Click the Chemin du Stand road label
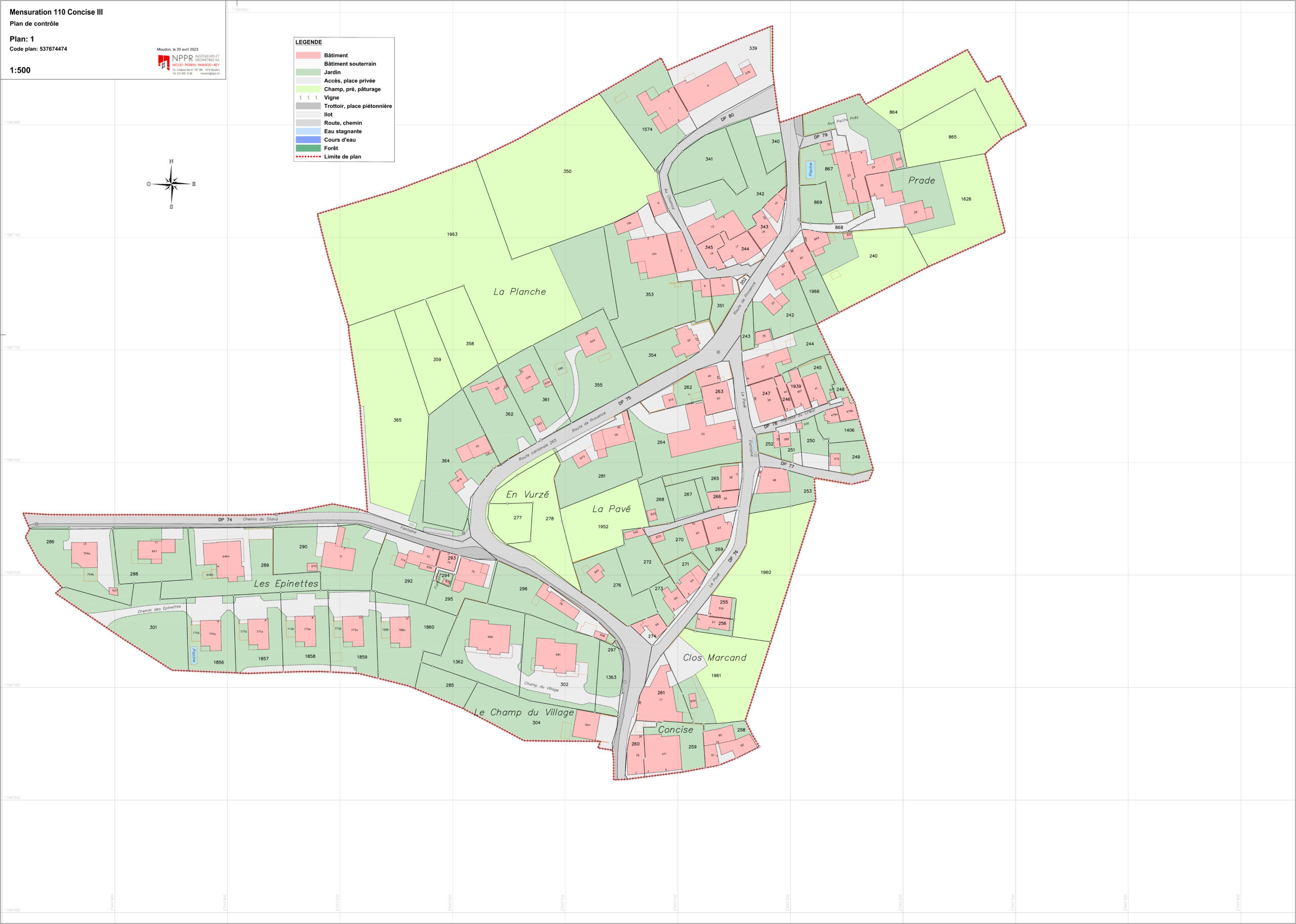Screen dimensions: 1296x924 [x=261, y=519]
